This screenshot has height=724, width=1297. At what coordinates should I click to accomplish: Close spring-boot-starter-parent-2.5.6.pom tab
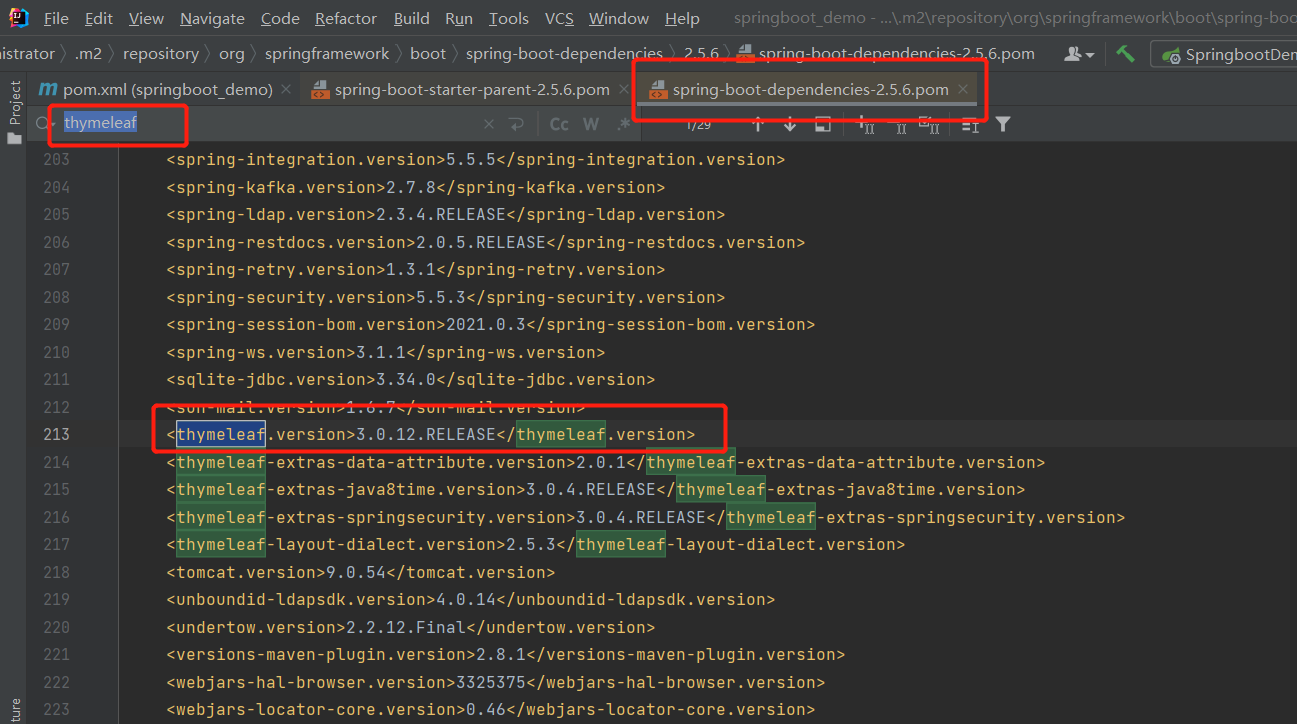(623, 90)
